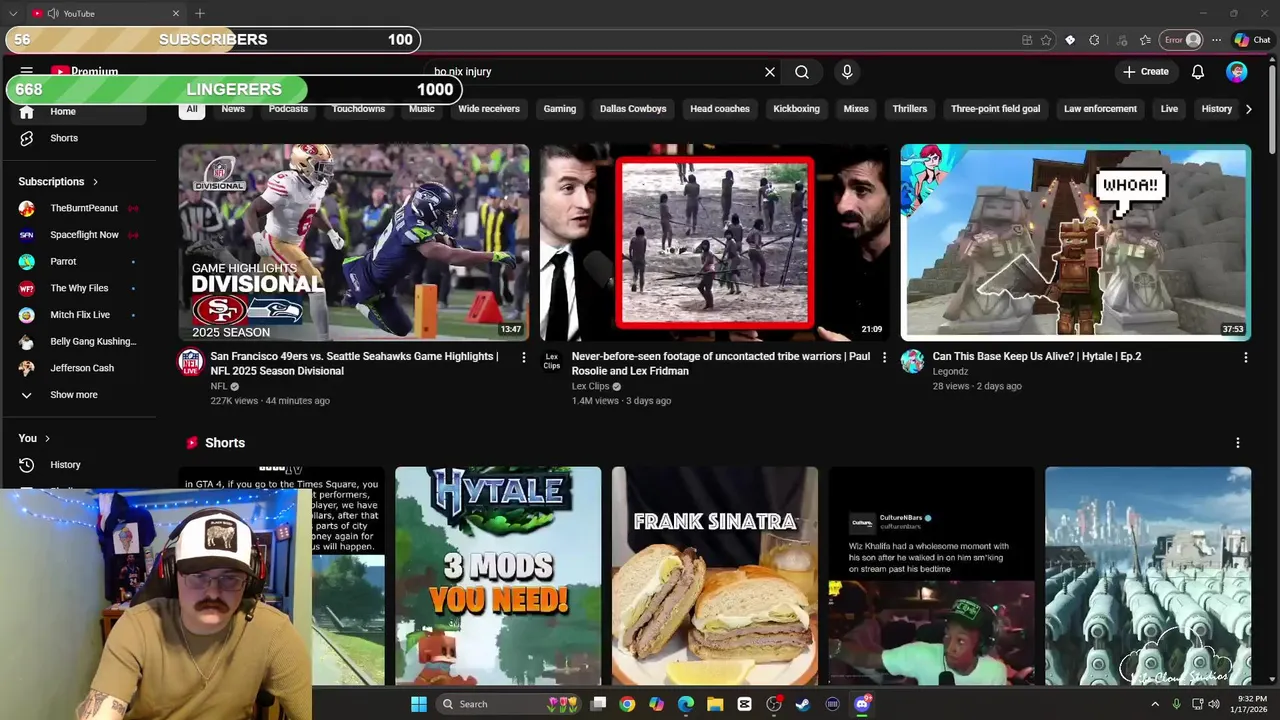The image size is (1280, 720).
Task: Open Steam from the taskbar
Action: [803, 704]
